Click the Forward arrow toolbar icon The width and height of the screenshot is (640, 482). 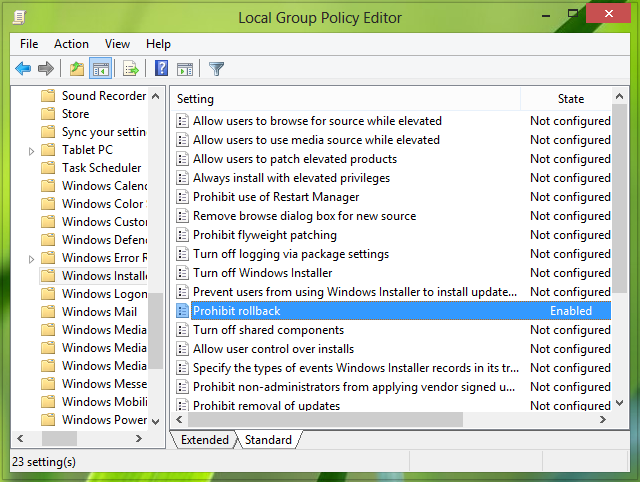(45, 69)
